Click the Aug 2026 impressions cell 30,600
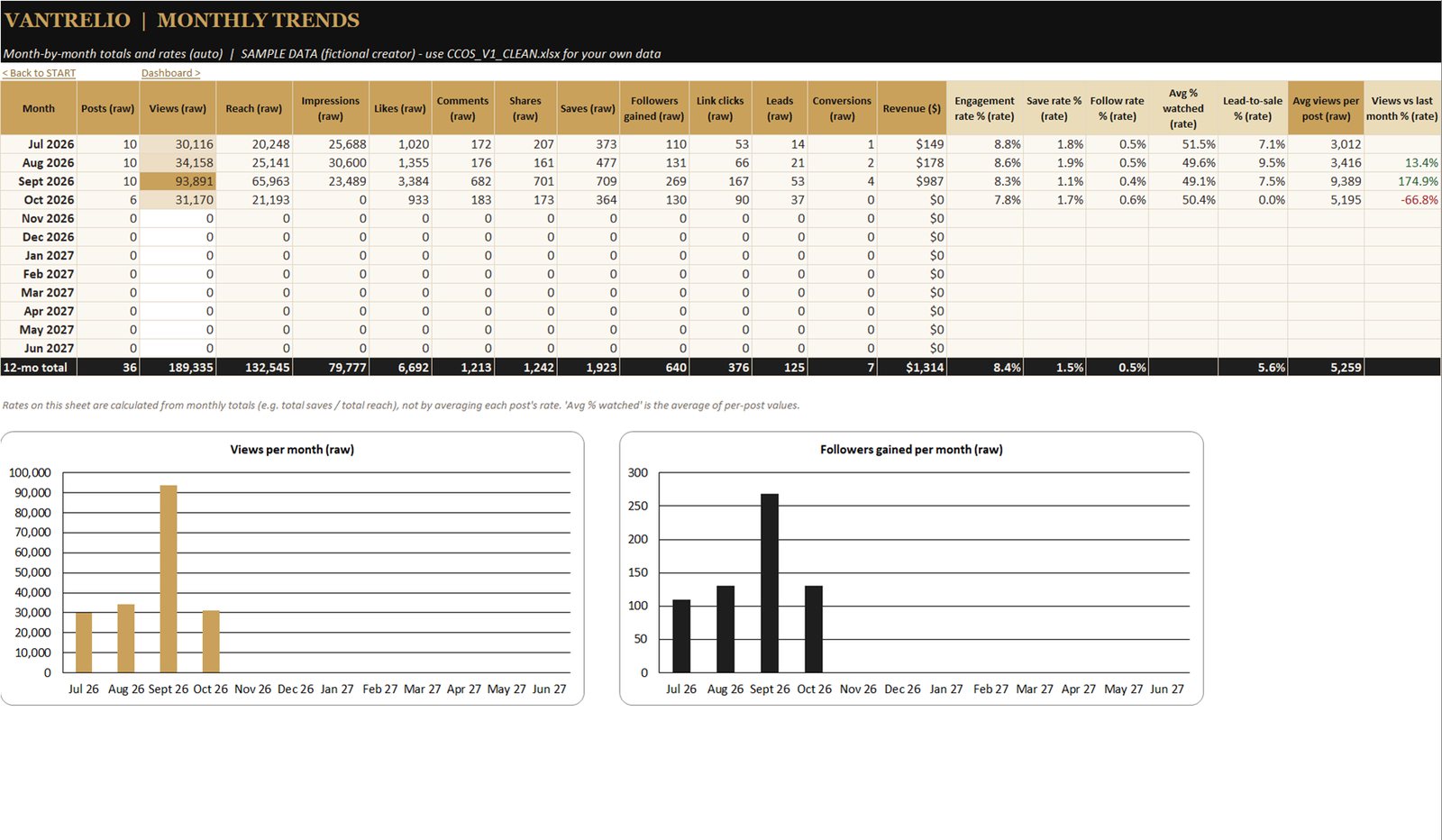Image resolution: width=1442 pixels, height=840 pixels. pyautogui.click(x=330, y=163)
